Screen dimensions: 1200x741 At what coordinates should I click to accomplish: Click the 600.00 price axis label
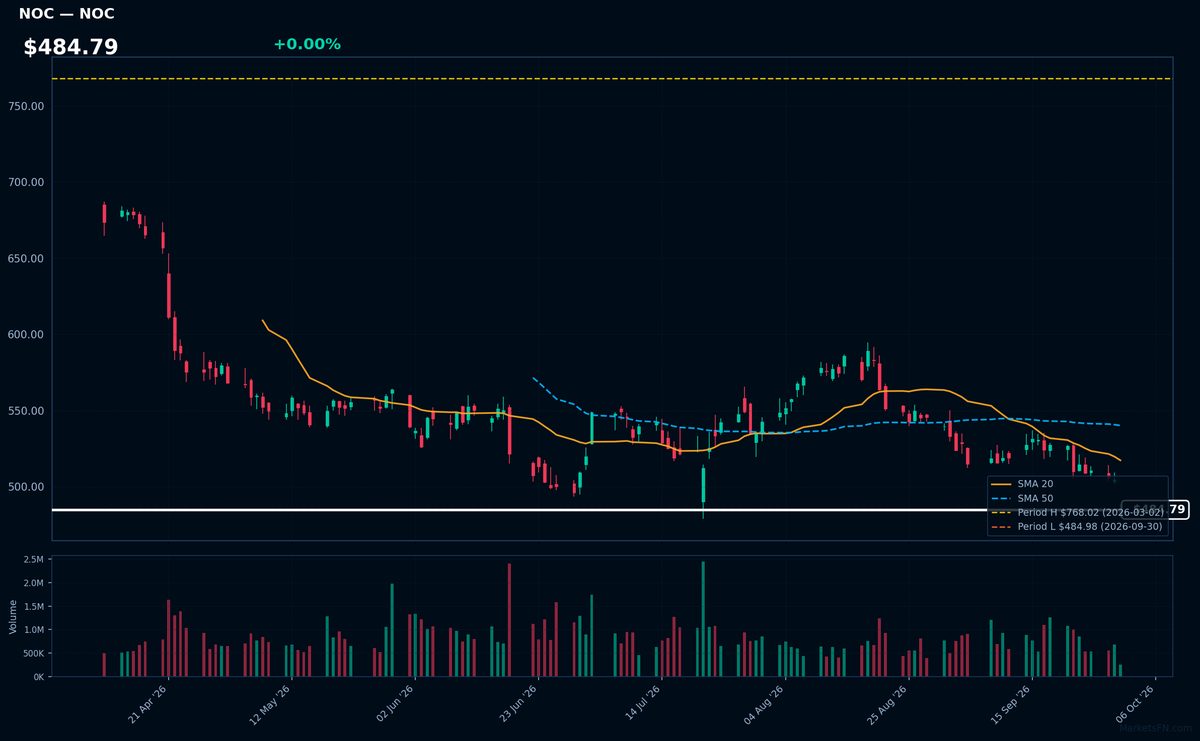pyautogui.click(x=27, y=334)
